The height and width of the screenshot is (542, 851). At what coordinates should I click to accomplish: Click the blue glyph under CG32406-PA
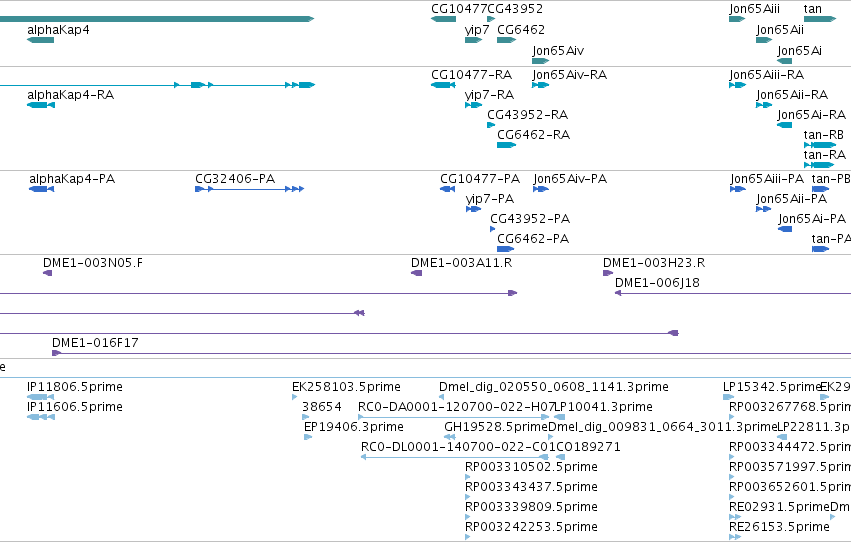pos(250,189)
